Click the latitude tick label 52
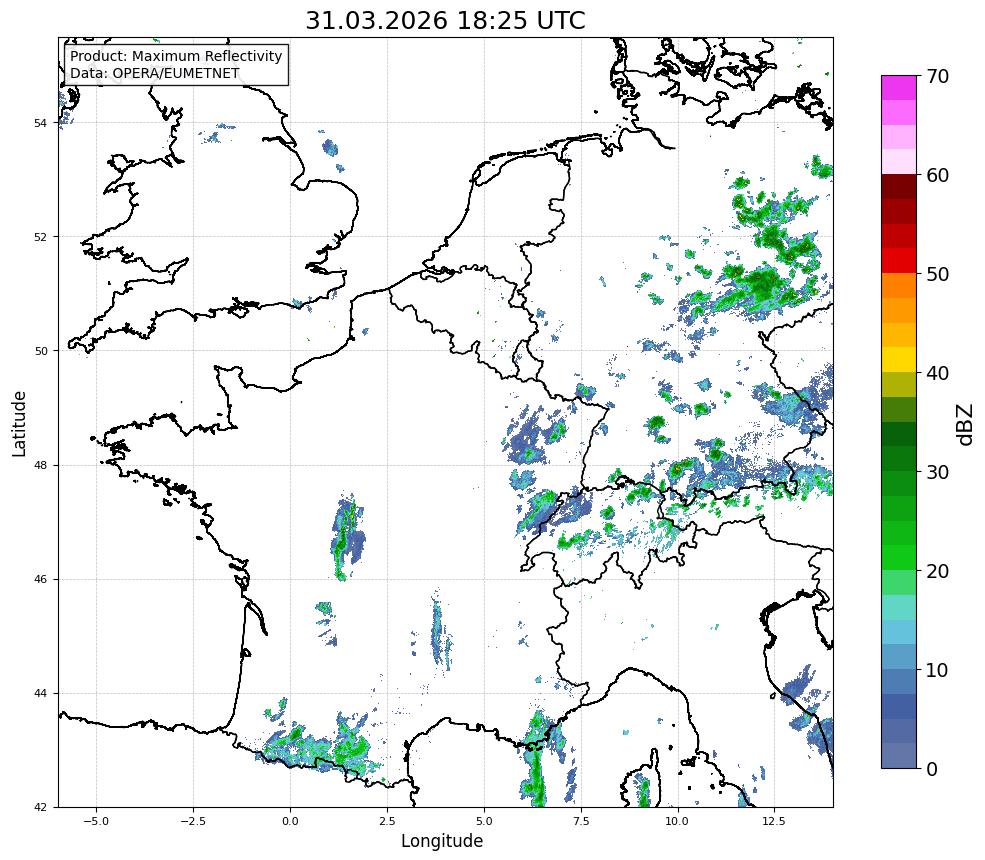This screenshot has height=860, width=985. 40,237
